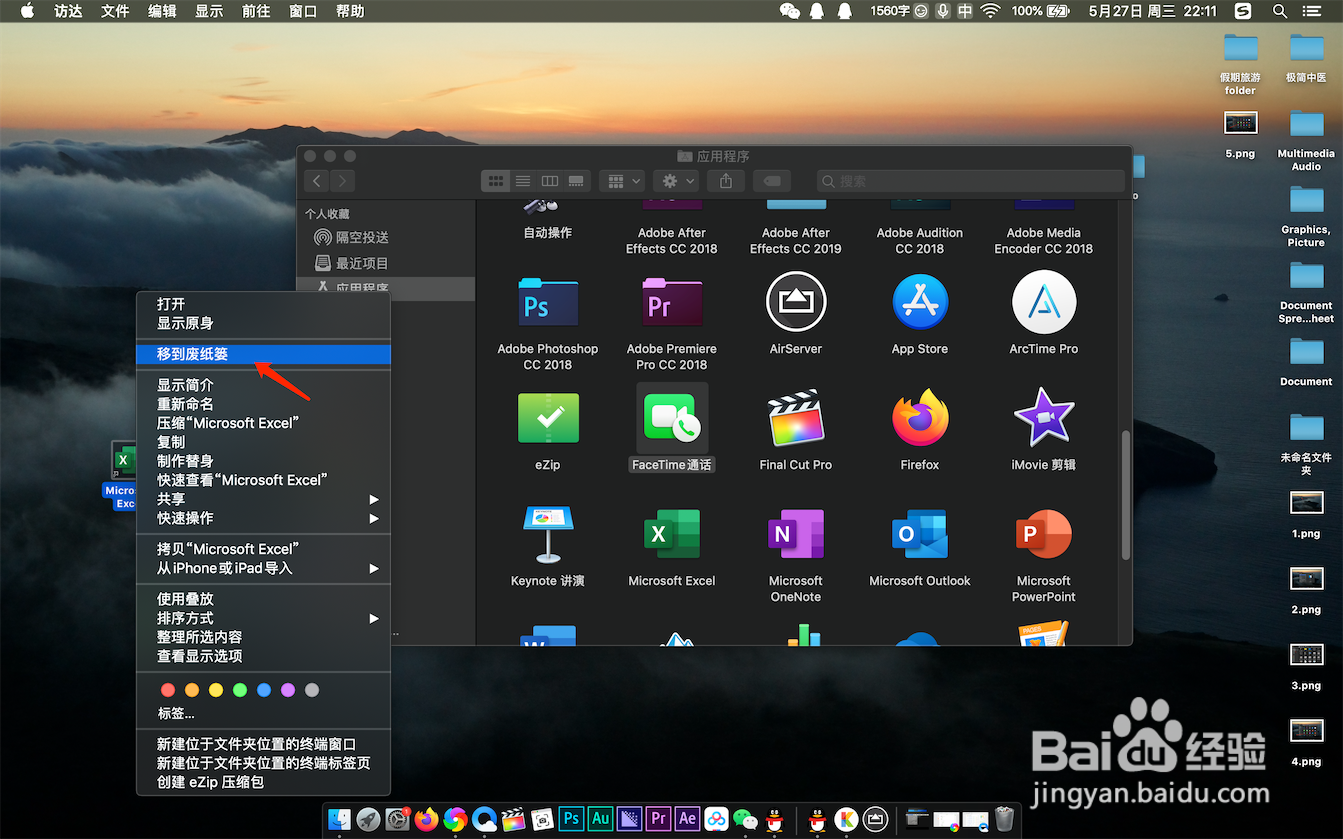Choose 移到废纸篓 in the context menu
The image size is (1343, 839).
263,354
